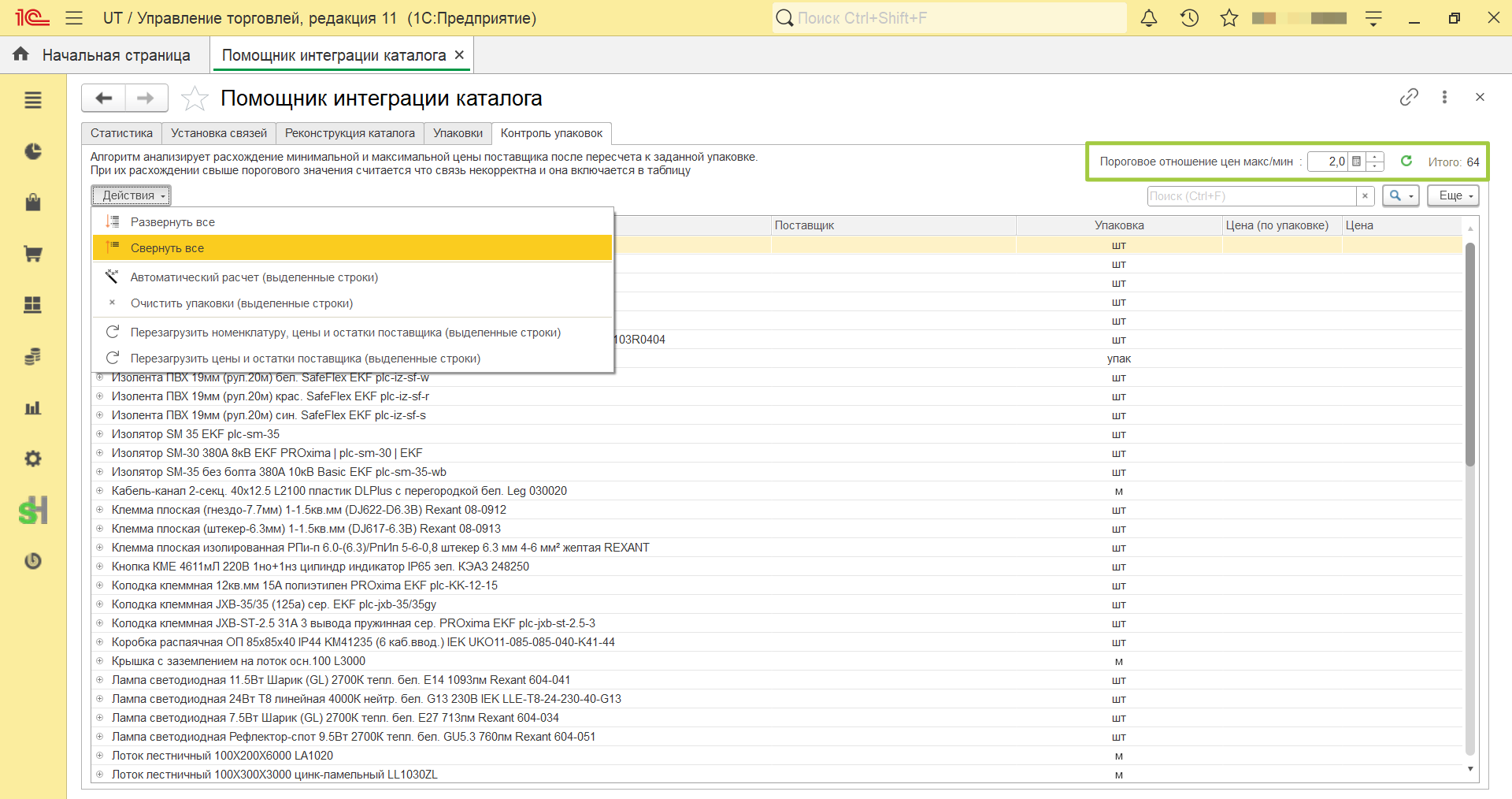Open favorites star in the top bar
This screenshot has height=799, width=1512.
click(x=1229, y=18)
